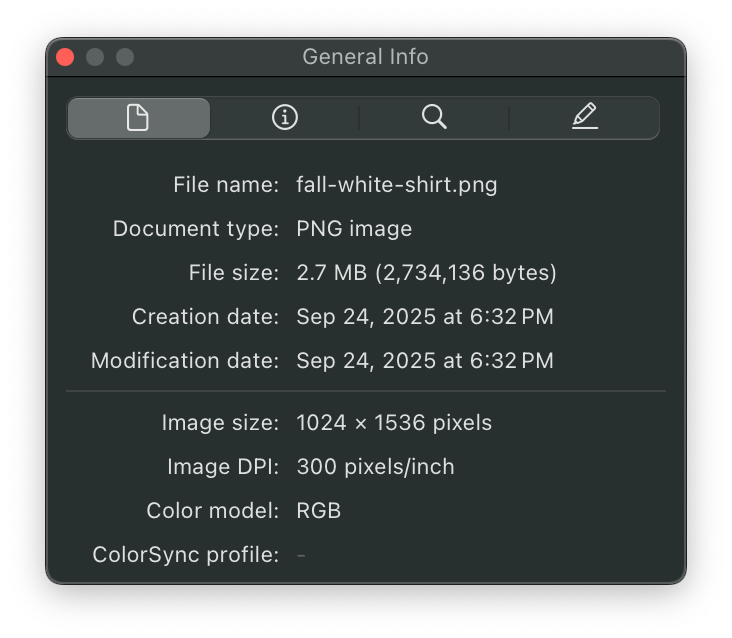Click the Creation date value
This screenshot has width=732, height=638.
pyautogui.click(x=424, y=317)
